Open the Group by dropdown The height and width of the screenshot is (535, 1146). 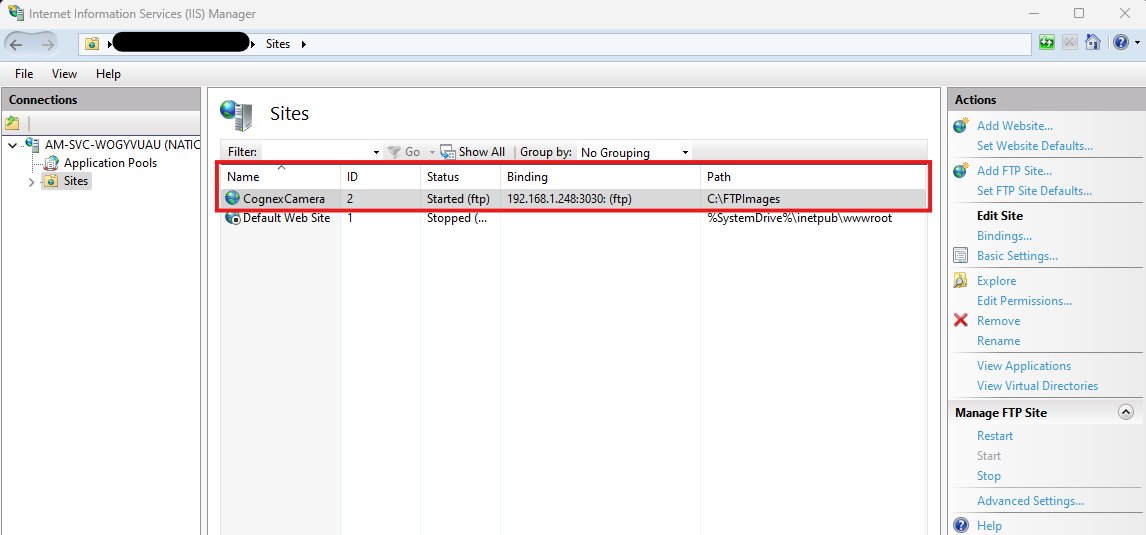tap(635, 152)
